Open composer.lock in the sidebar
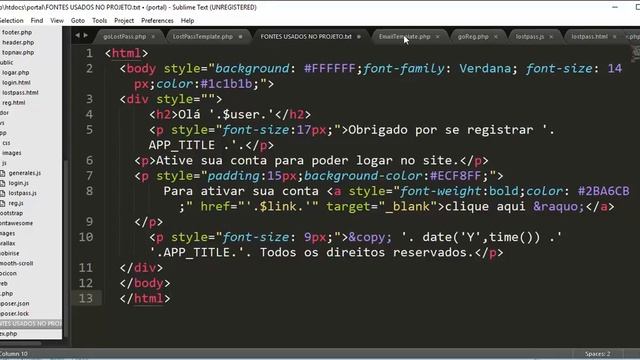Image resolution: width=640 pixels, height=360 pixels. (x=14, y=314)
